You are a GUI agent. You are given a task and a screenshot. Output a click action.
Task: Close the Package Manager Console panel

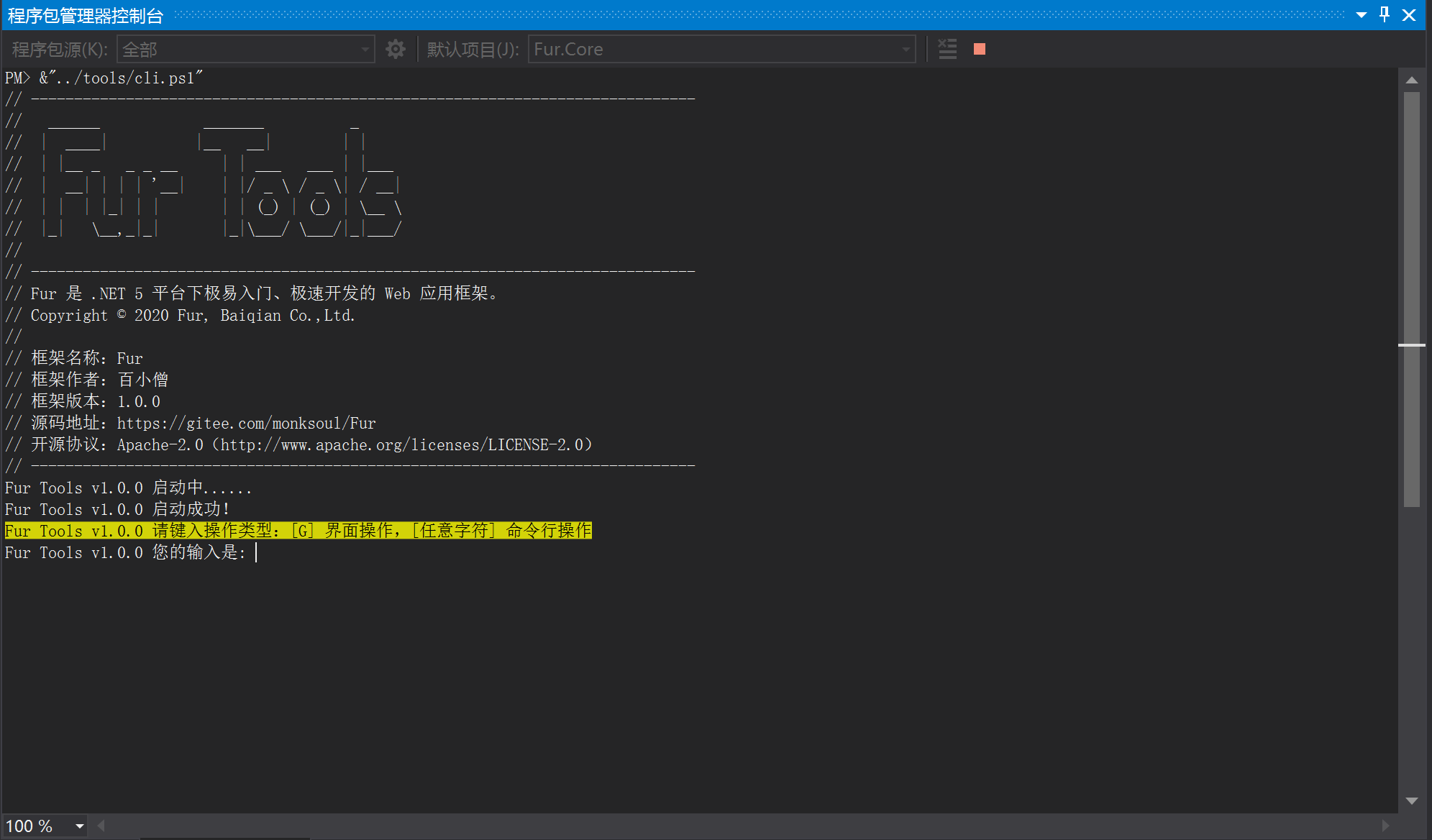click(x=1409, y=14)
